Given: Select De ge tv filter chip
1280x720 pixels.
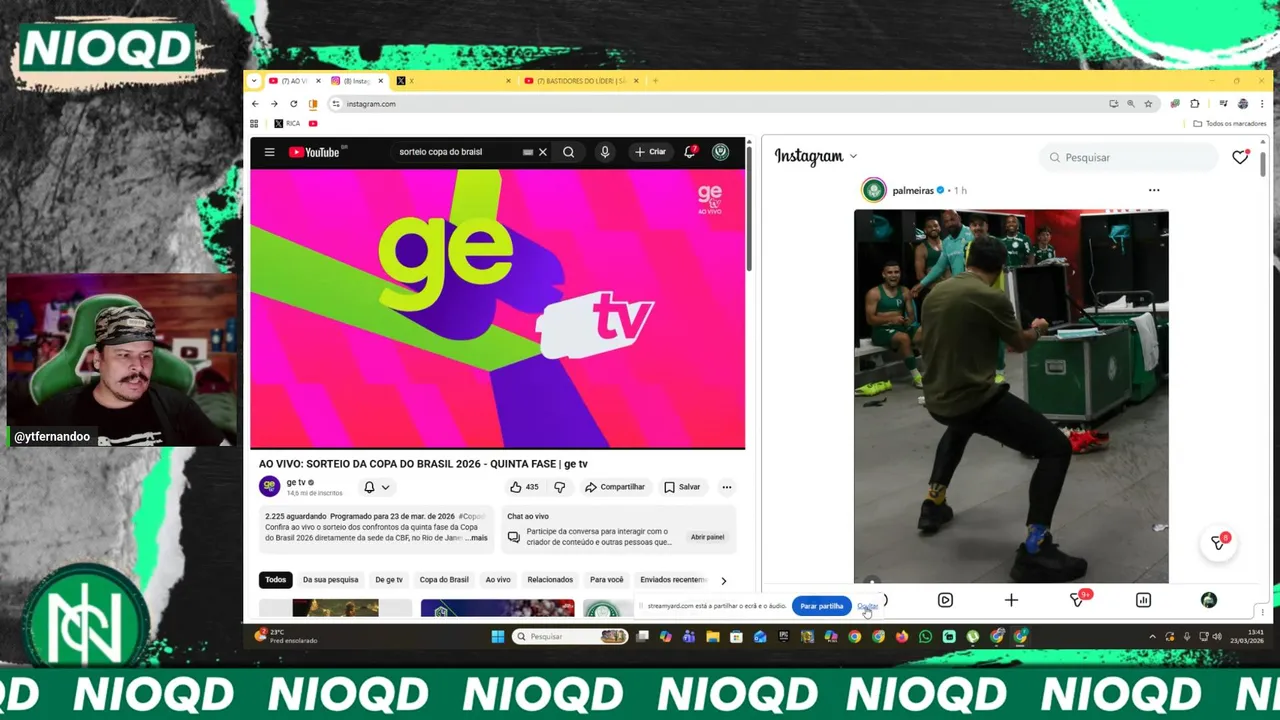Looking at the screenshot, I should (389, 580).
